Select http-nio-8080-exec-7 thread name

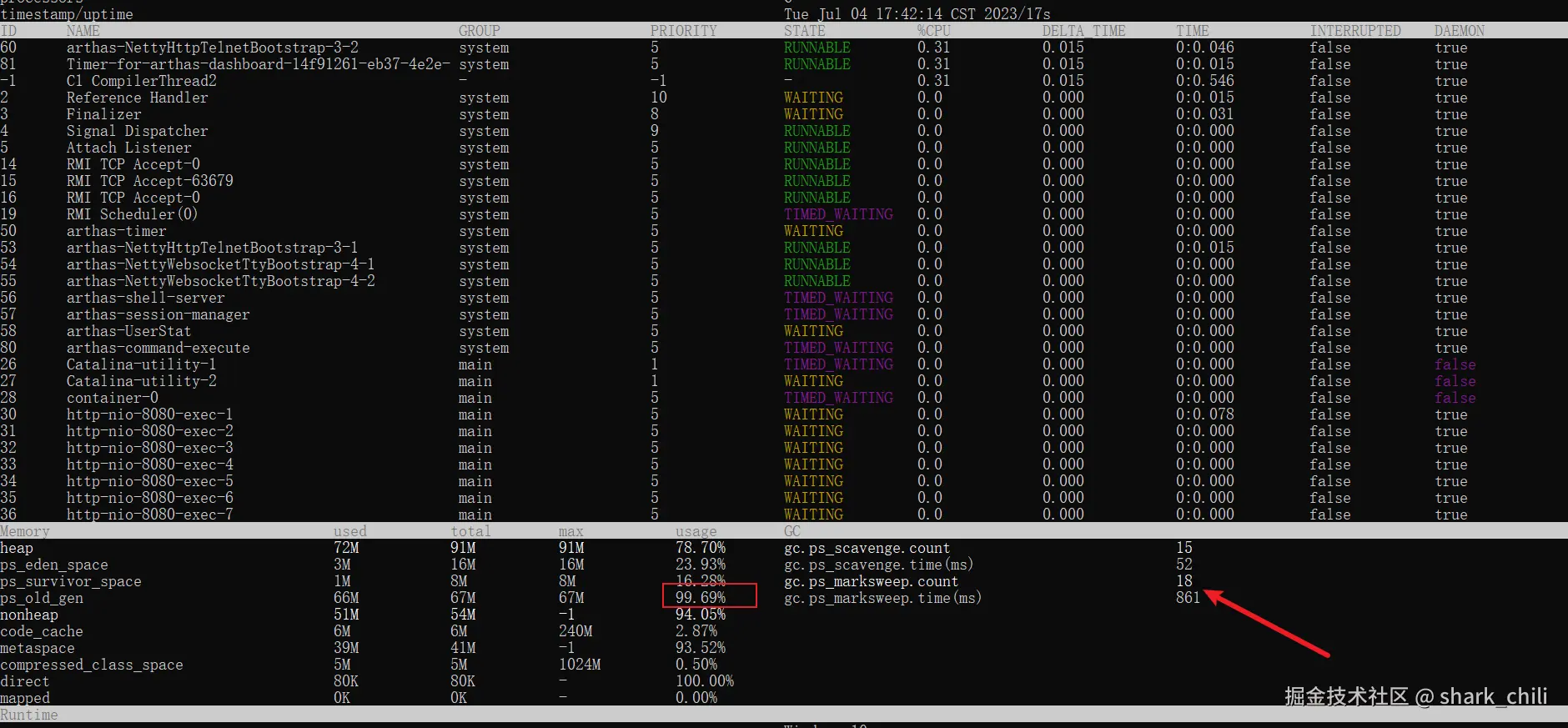[x=150, y=515]
